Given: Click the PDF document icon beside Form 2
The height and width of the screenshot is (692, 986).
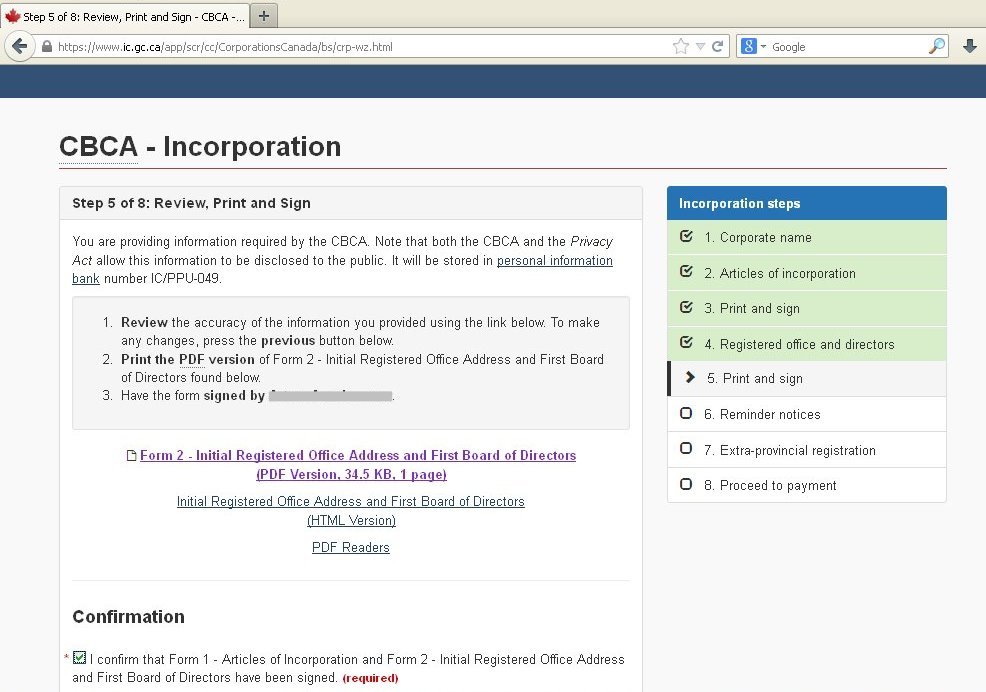Looking at the screenshot, I should 131,455.
